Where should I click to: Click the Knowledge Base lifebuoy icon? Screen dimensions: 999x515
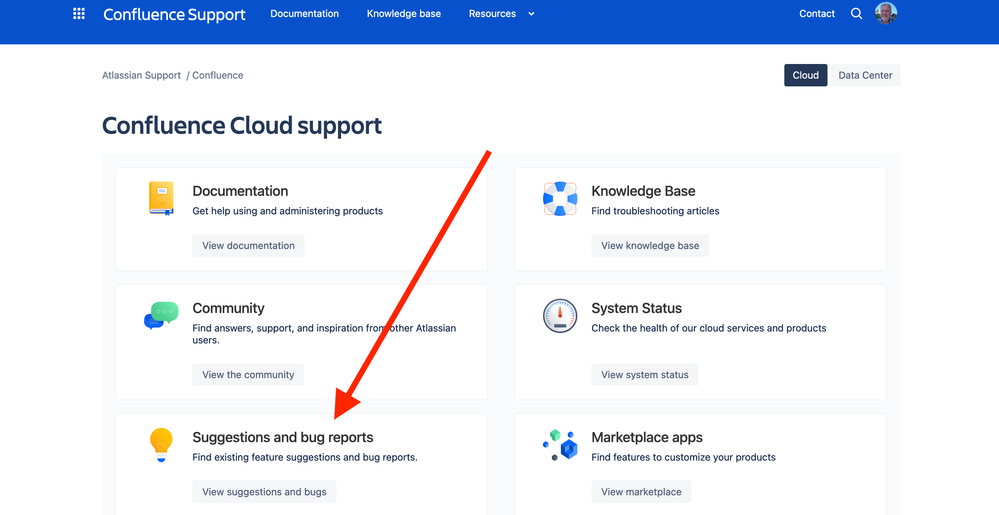(560, 198)
